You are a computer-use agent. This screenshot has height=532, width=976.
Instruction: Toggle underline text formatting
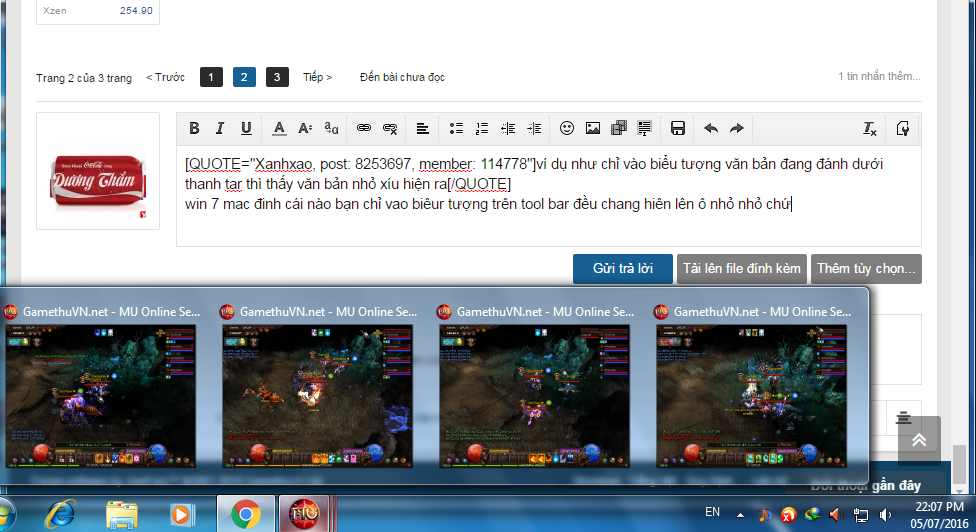[246, 128]
